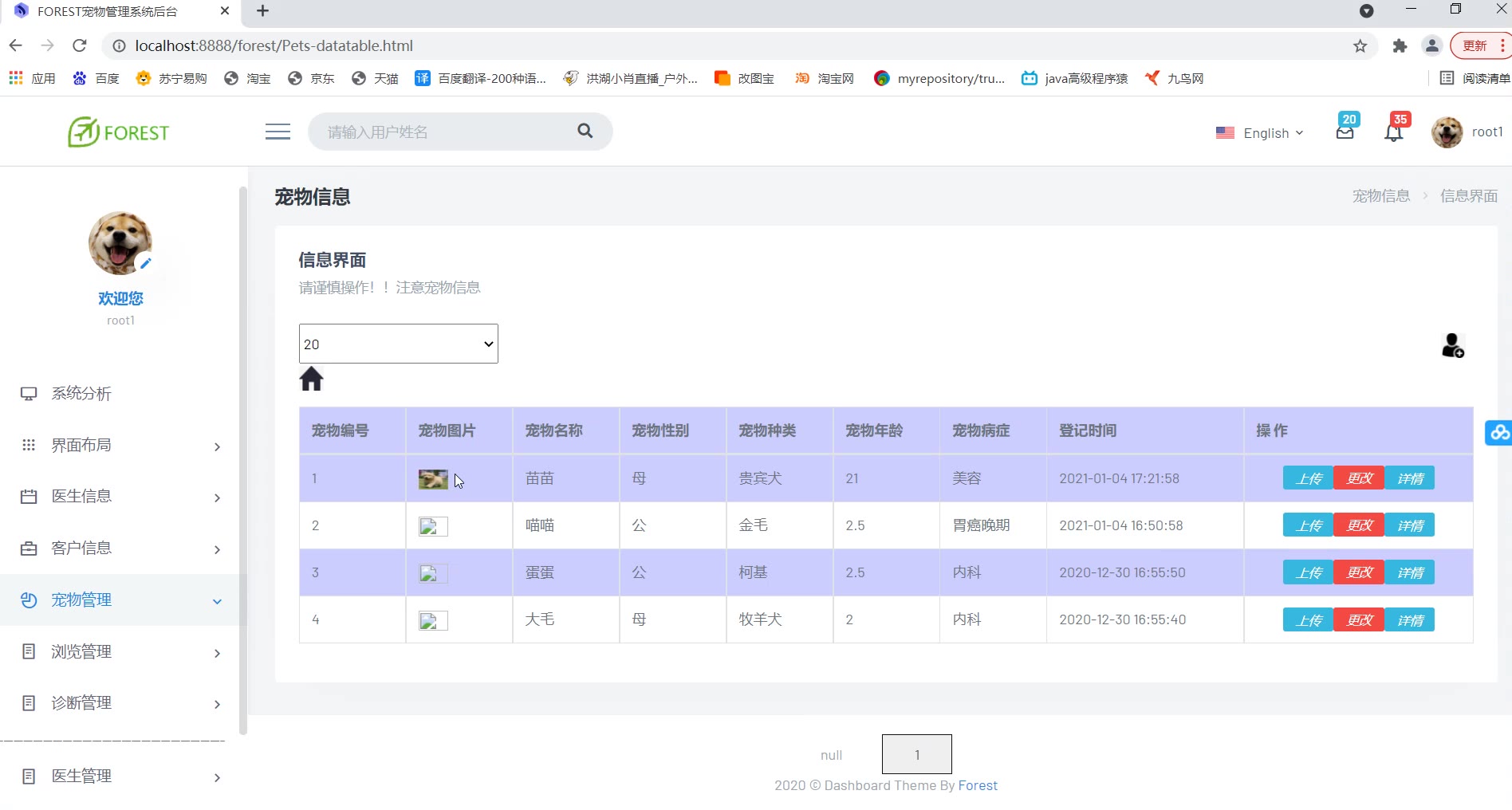Open the English language dropdown
Screen dimensions: 1512x810
click(x=1260, y=133)
